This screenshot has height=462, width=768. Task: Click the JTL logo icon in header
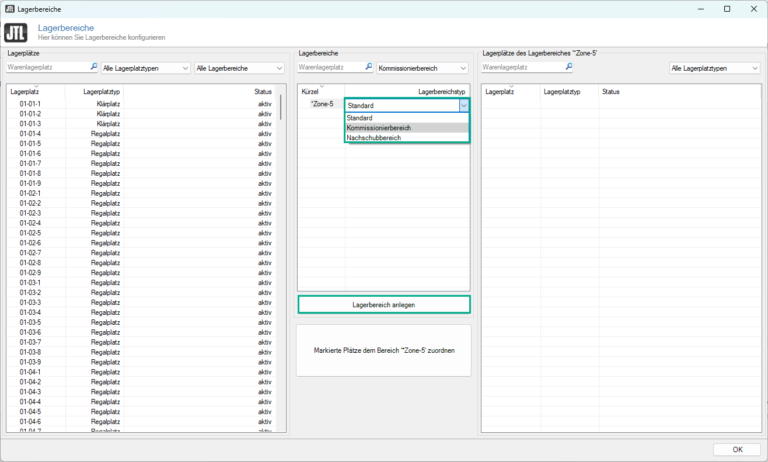(x=17, y=33)
